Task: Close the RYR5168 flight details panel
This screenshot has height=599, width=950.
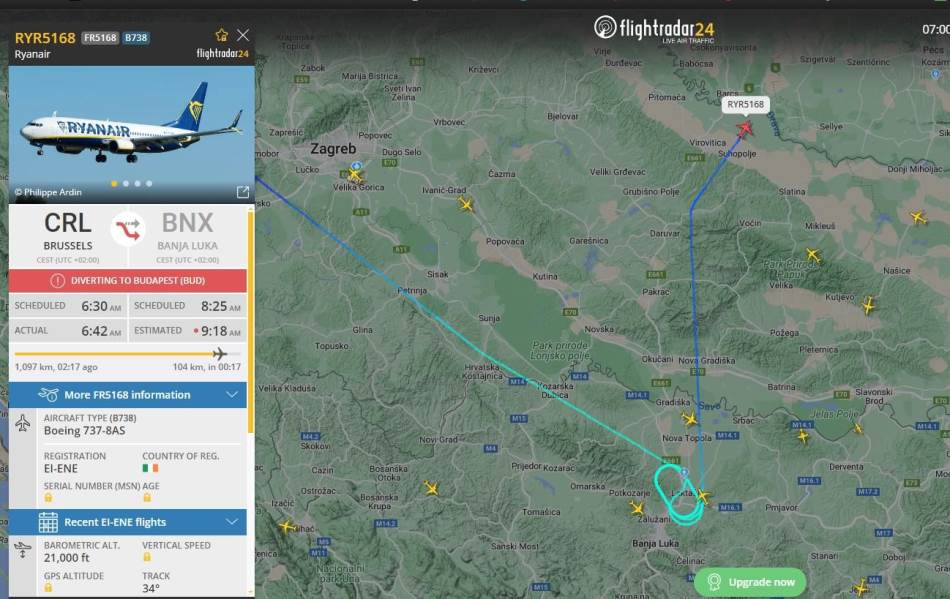Action: [x=243, y=35]
